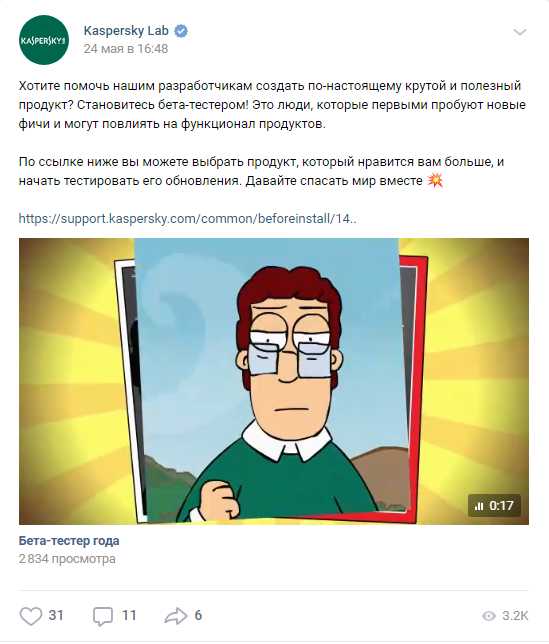Click the 31 likes count
Screen dimensions: 549x644
tap(56, 616)
